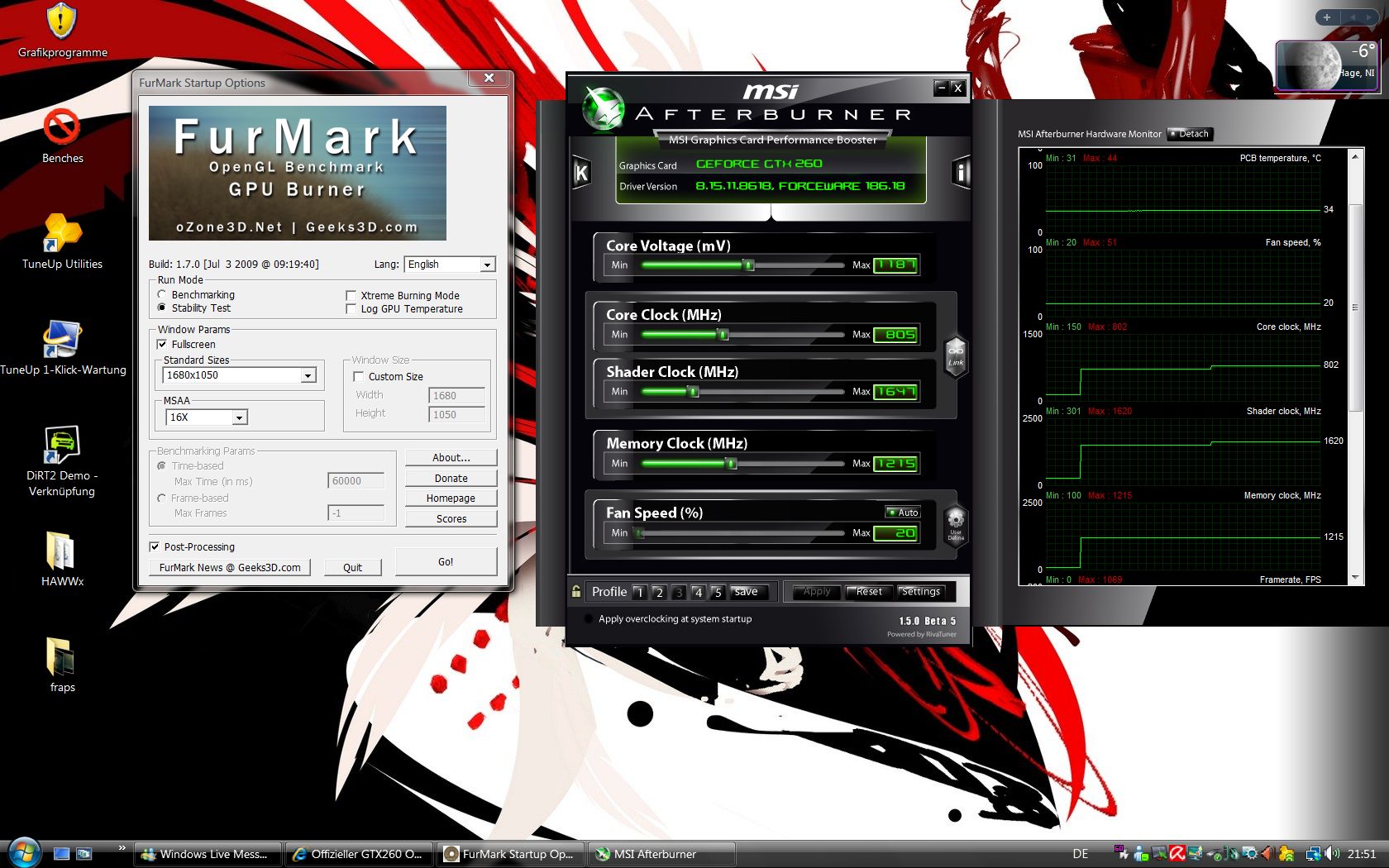Click the DE language indicator on taskbar

(x=1081, y=854)
